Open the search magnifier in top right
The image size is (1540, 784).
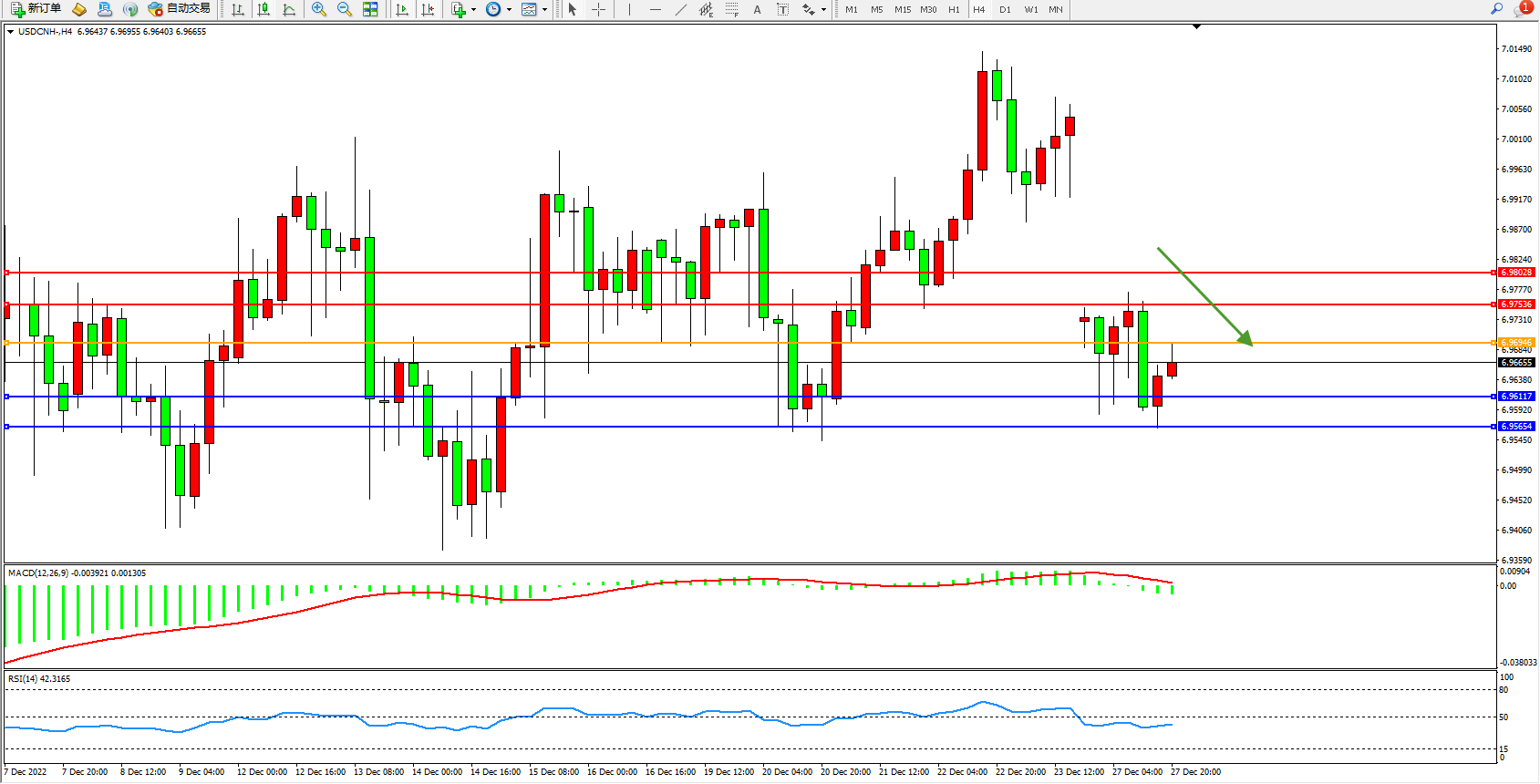[1496, 9]
